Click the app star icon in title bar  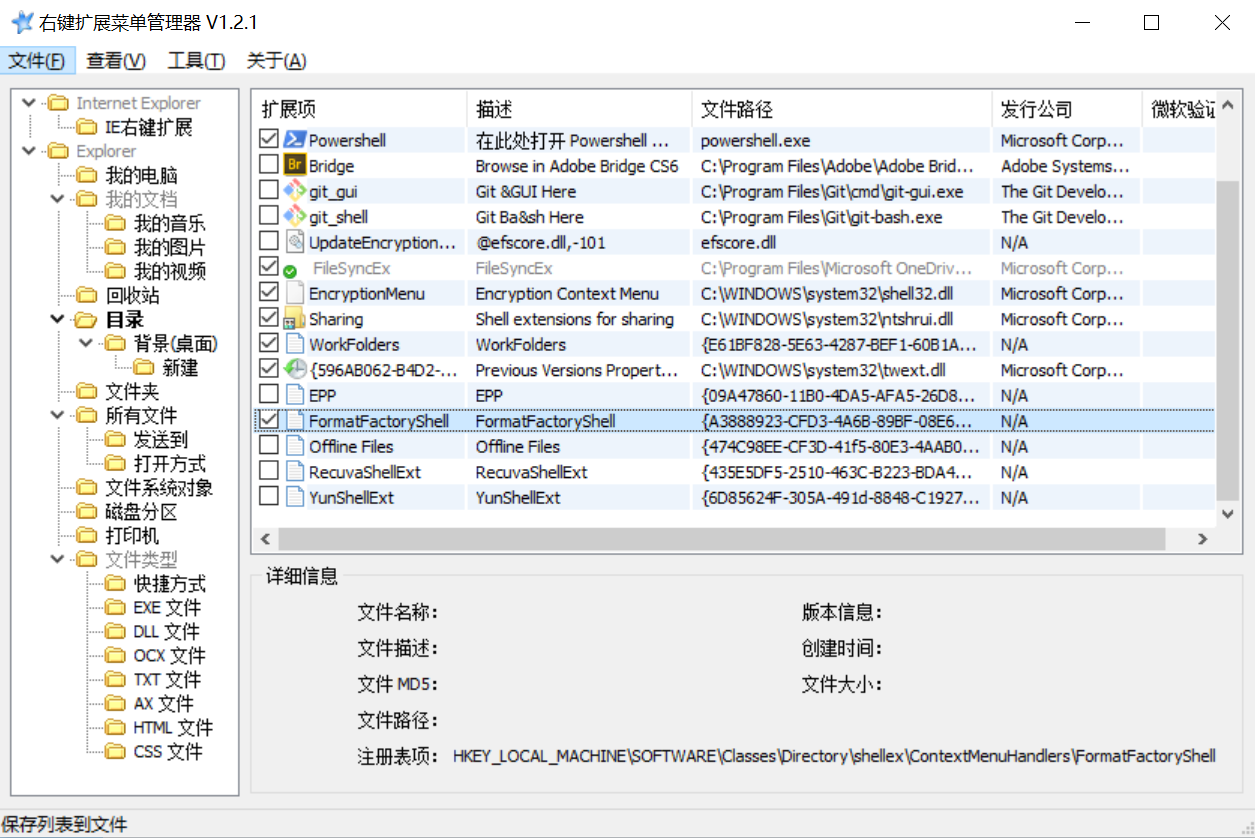pos(22,22)
